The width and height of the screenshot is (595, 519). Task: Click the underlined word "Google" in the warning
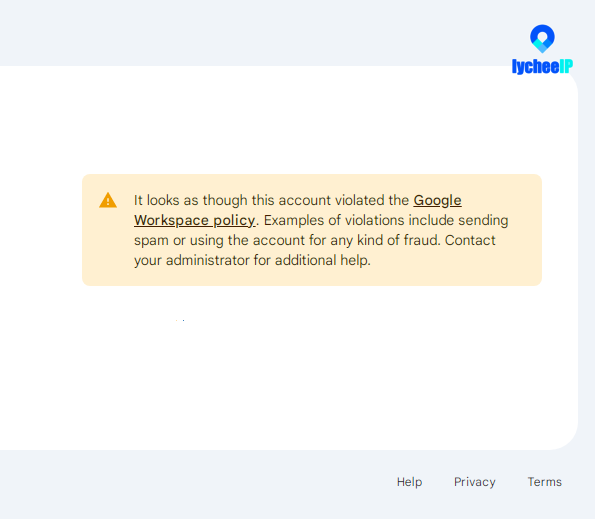pyautogui.click(x=438, y=200)
